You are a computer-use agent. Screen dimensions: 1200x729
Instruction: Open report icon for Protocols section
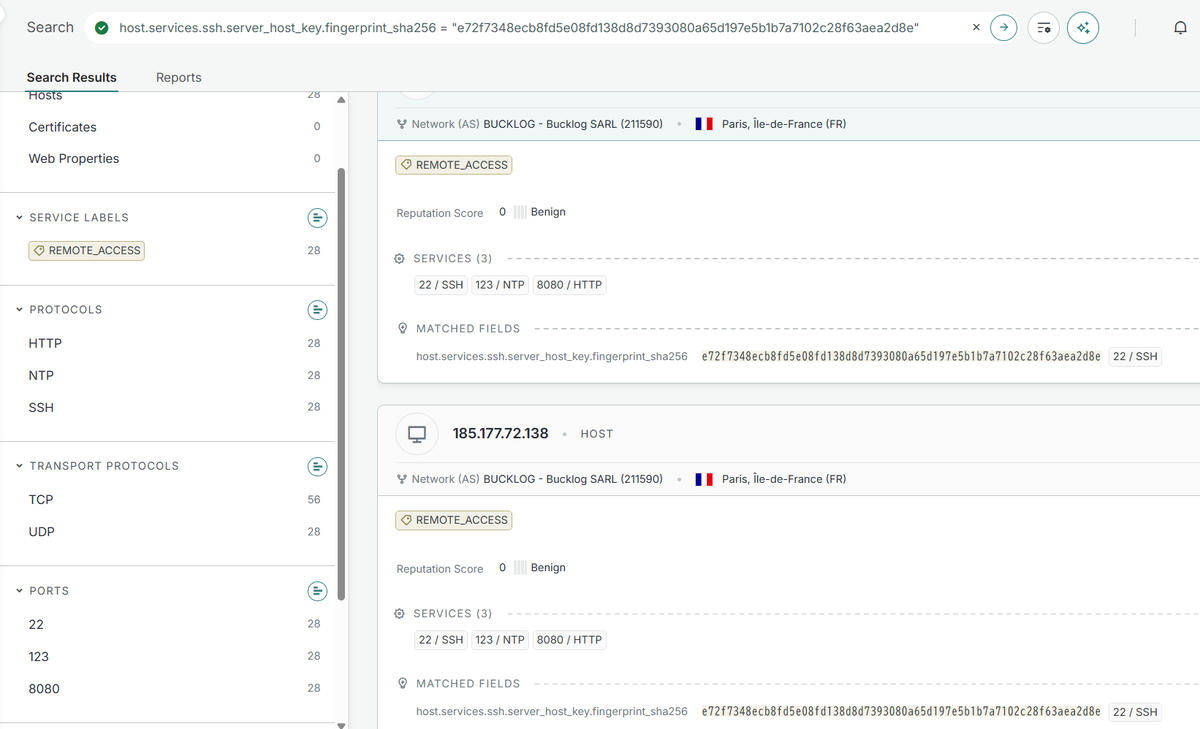[317, 310]
